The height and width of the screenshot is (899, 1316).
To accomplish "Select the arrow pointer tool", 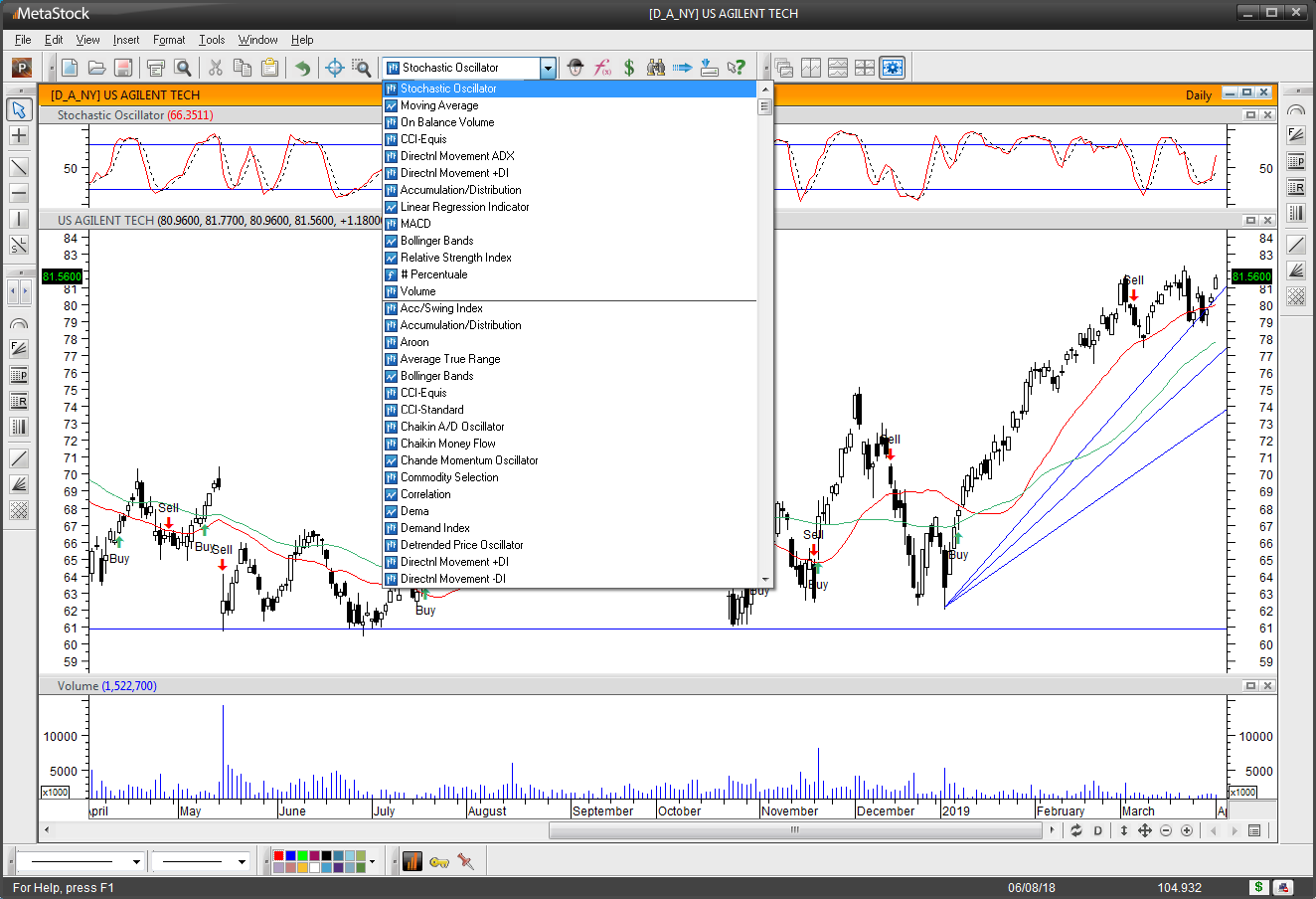I will 19,109.
